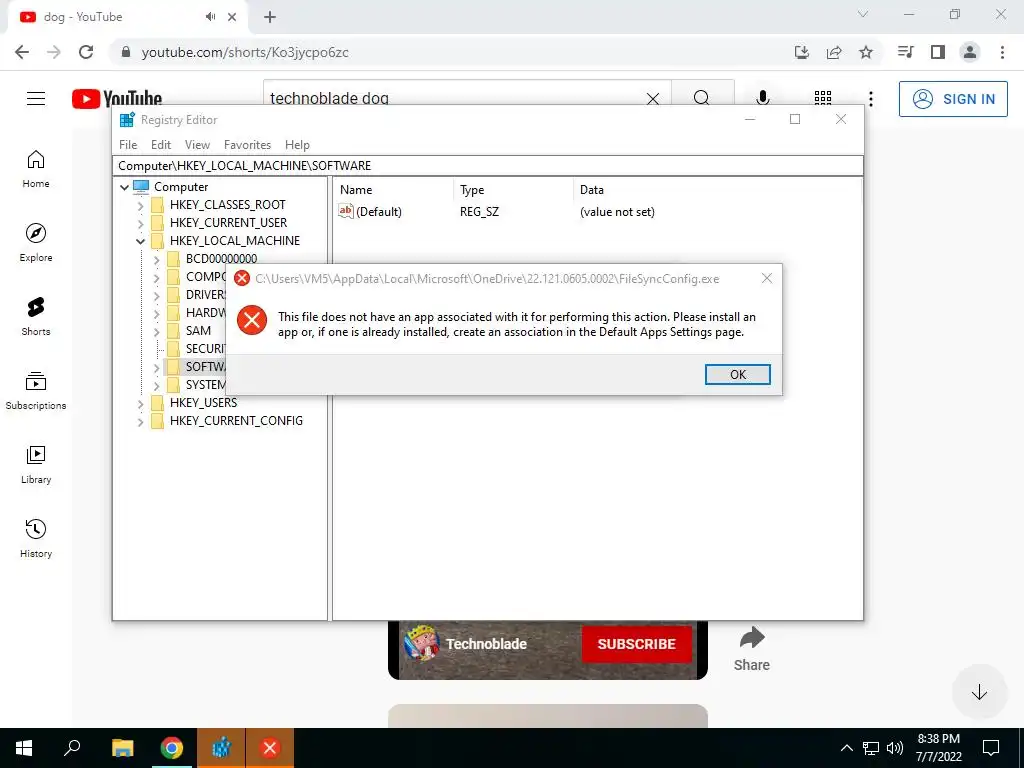This screenshot has height=768, width=1024.
Task: Go back in Chrome
Action: pos(22,52)
